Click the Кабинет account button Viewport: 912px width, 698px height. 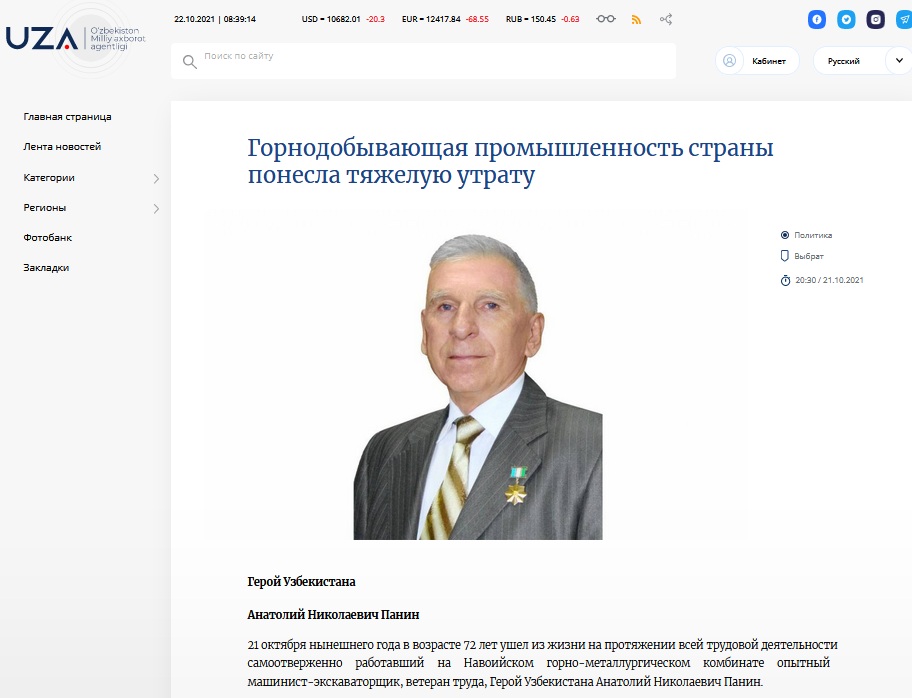[x=757, y=61]
